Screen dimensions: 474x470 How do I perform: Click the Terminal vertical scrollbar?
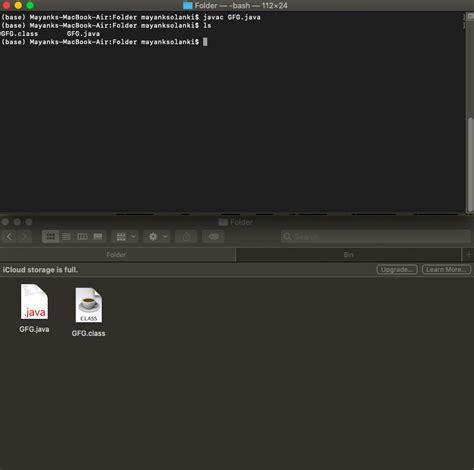tap(470, 164)
